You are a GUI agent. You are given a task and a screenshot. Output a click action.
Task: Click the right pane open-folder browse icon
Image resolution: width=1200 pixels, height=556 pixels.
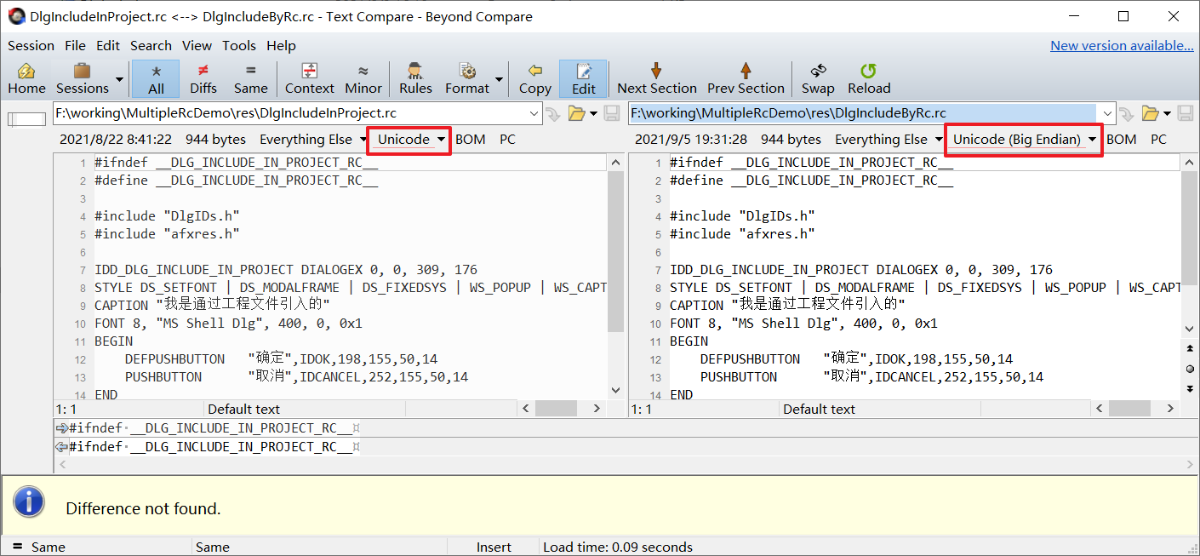(x=1151, y=114)
